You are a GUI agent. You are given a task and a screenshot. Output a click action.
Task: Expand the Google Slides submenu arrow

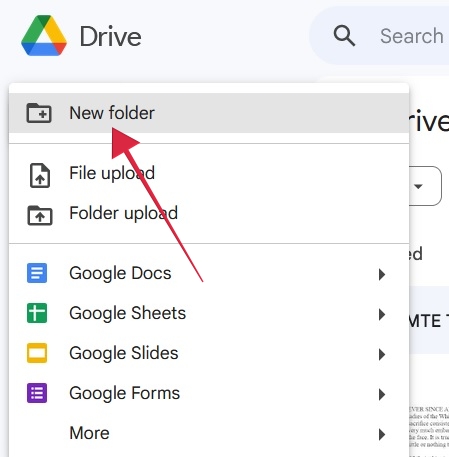click(x=382, y=354)
